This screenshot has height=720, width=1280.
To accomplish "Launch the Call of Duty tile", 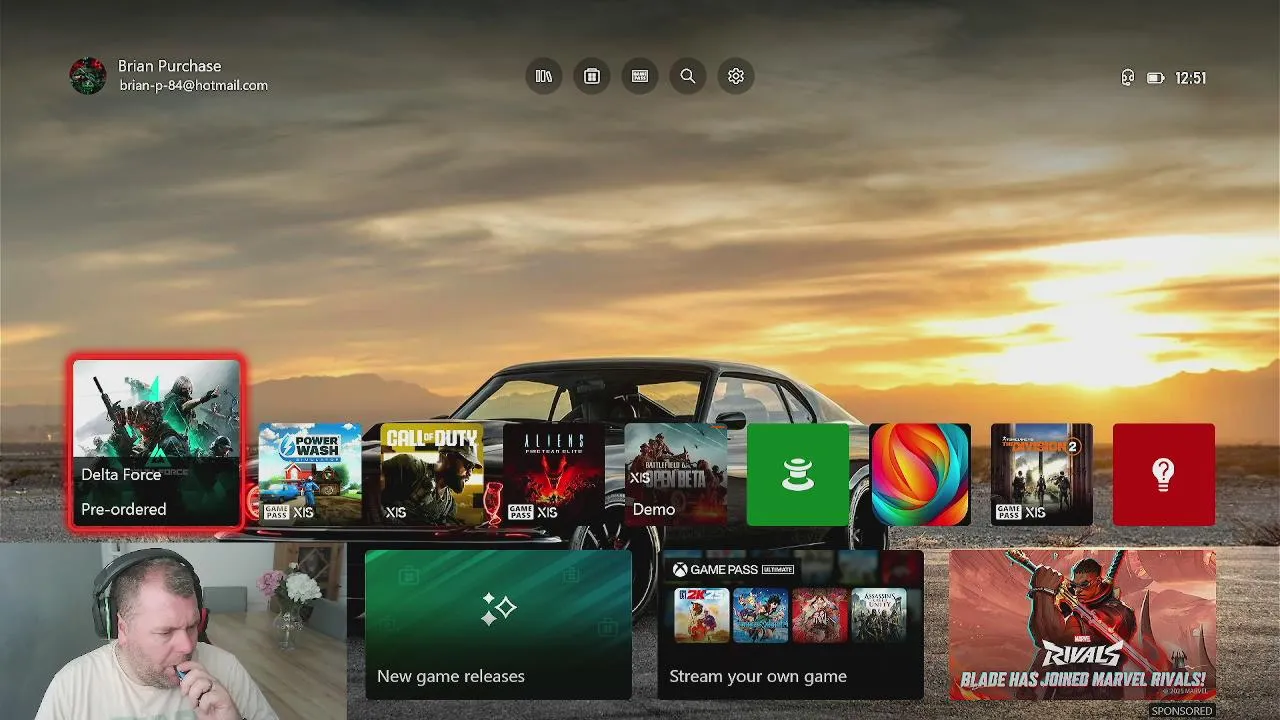I will click(x=432, y=474).
